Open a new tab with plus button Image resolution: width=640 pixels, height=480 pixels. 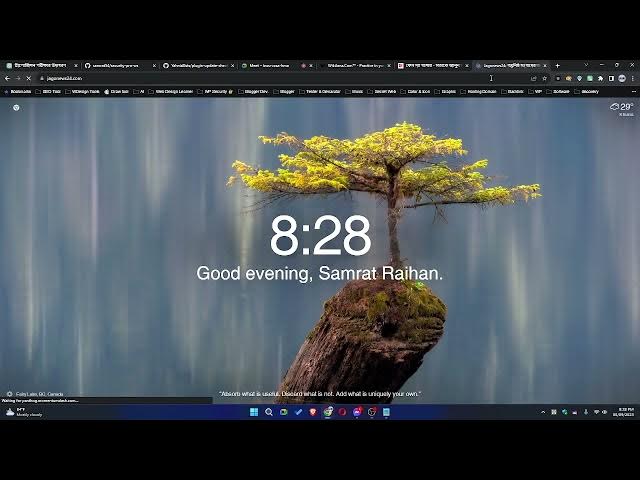558,65
